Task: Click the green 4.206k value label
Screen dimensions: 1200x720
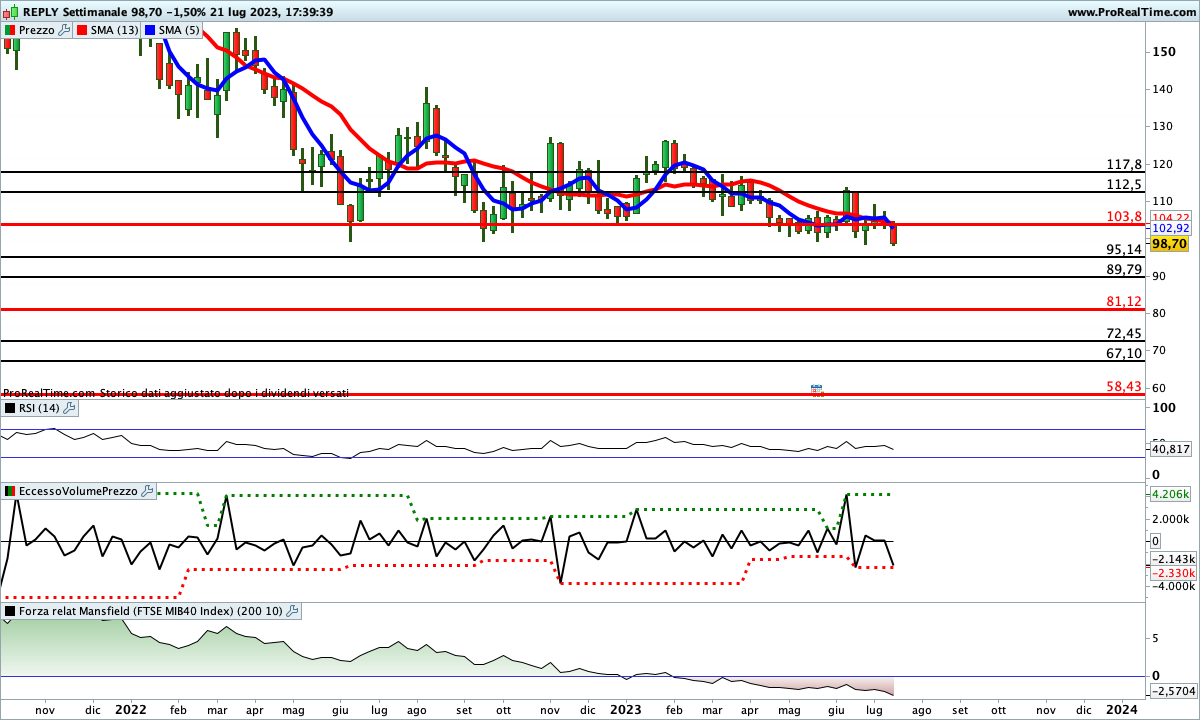Action: (1171, 493)
